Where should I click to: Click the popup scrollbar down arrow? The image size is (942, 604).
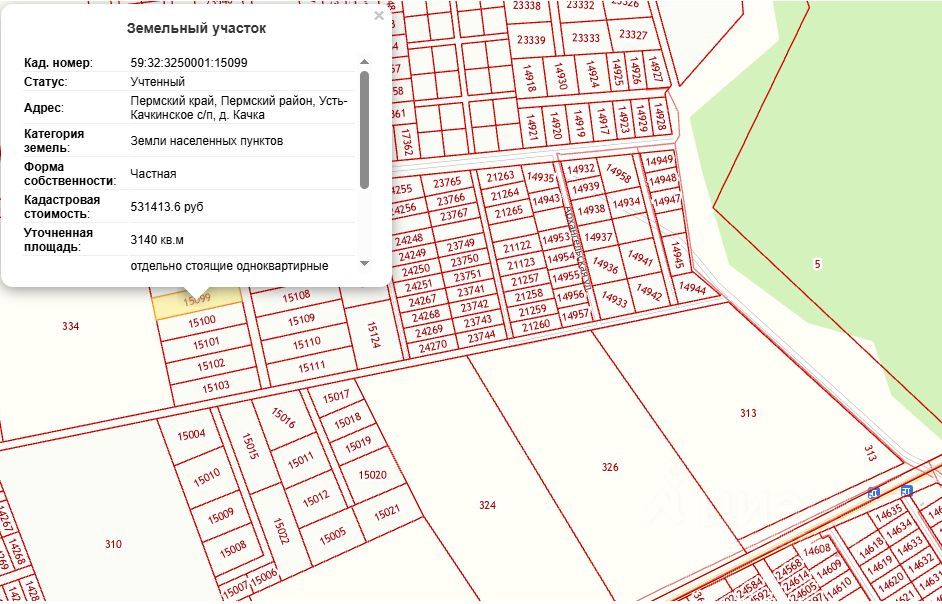(x=364, y=263)
